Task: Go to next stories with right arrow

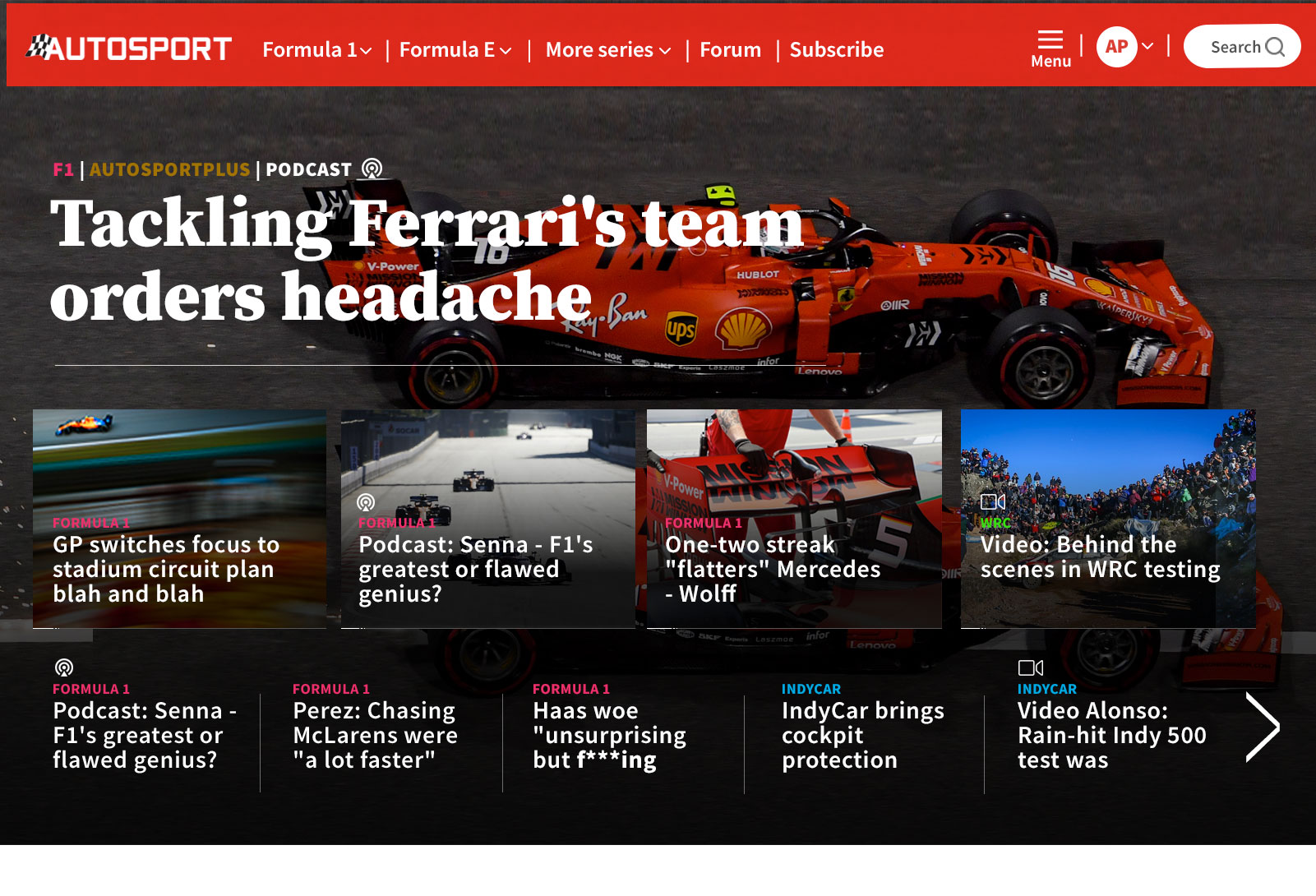Action: (x=1263, y=727)
